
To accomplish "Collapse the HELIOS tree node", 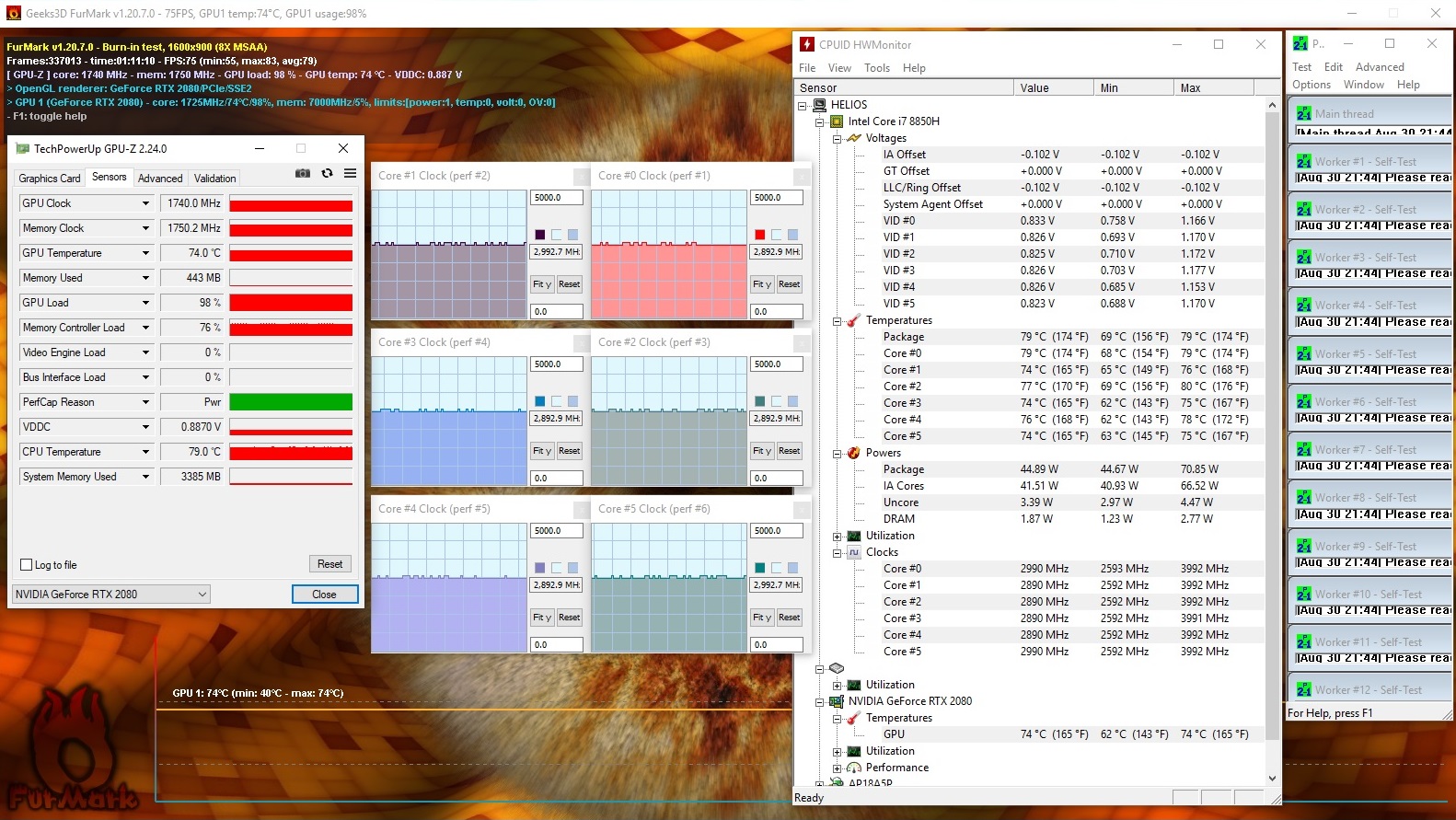I will (x=802, y=105).
